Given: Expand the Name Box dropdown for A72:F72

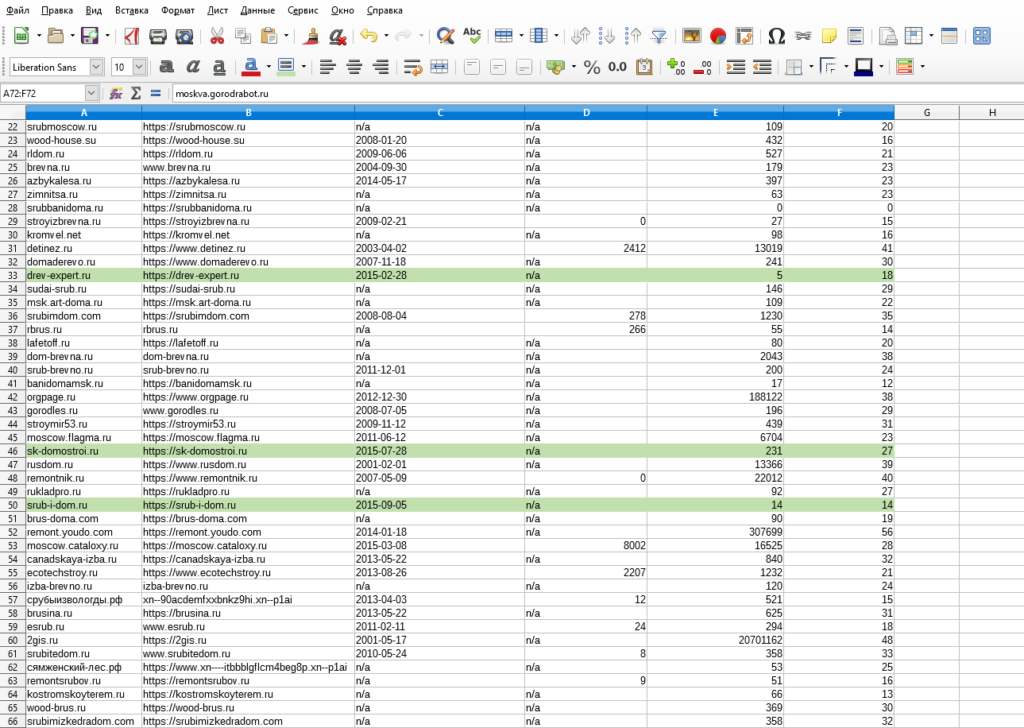Looking at the screenshot, I should pos(91,93).
